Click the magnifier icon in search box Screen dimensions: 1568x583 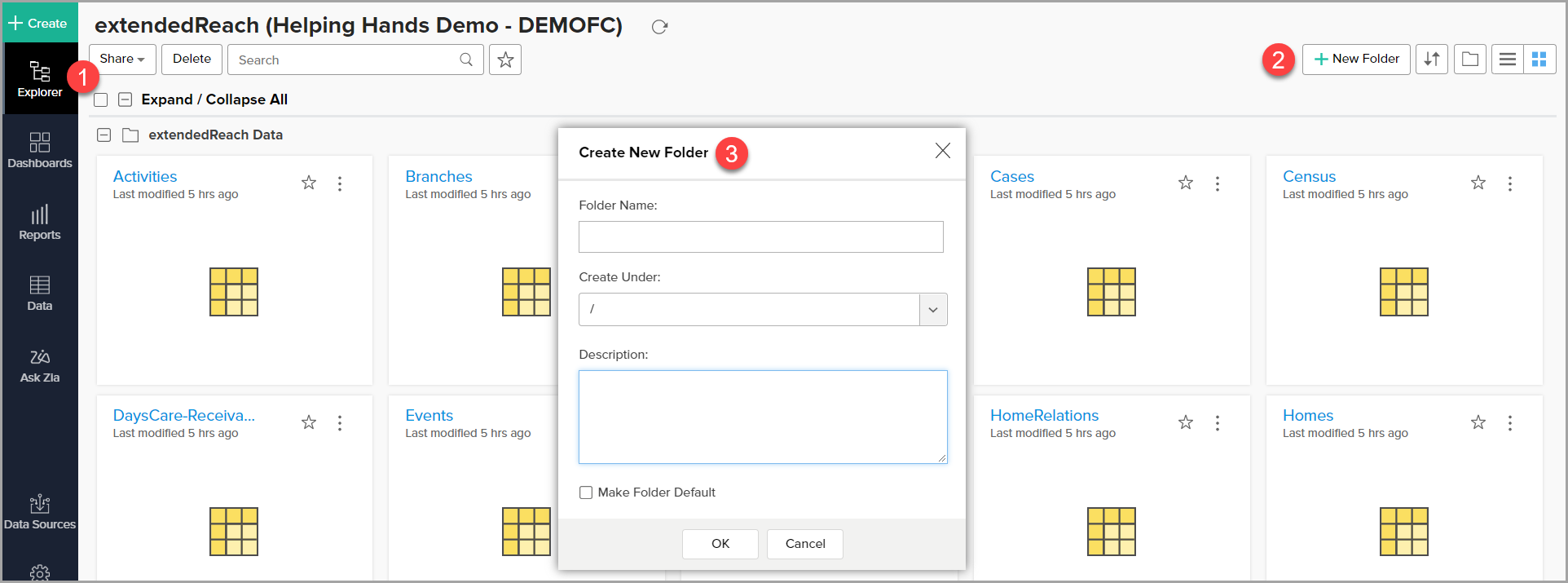point(466,60)
